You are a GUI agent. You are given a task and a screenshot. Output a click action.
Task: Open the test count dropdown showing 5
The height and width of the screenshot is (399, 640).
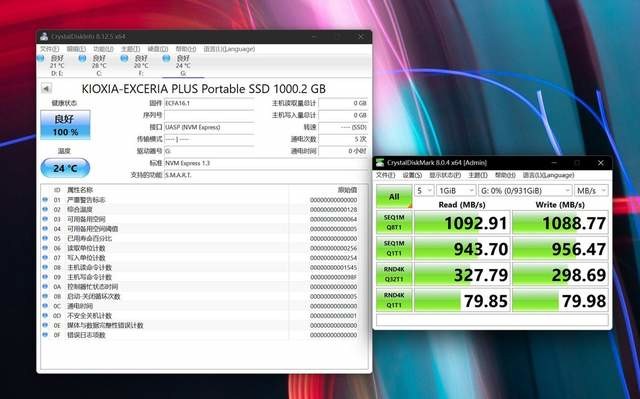coord(424,191)
